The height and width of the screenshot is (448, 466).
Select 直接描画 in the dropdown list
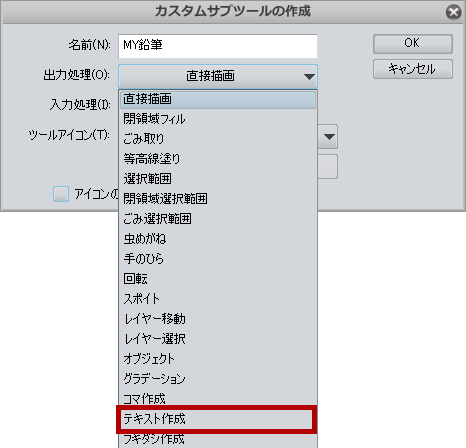218,99
